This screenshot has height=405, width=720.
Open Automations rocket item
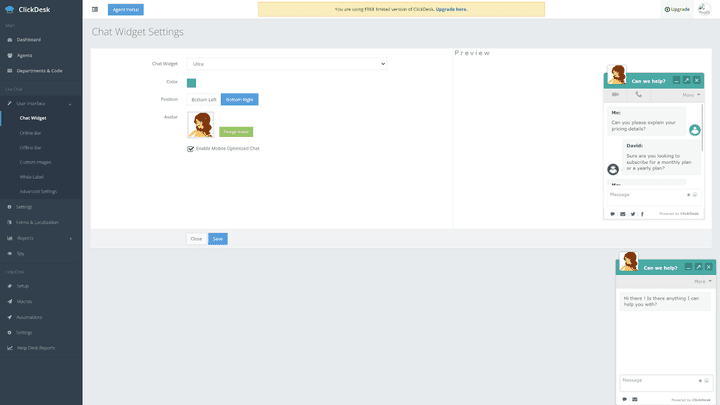pos(29,317)
